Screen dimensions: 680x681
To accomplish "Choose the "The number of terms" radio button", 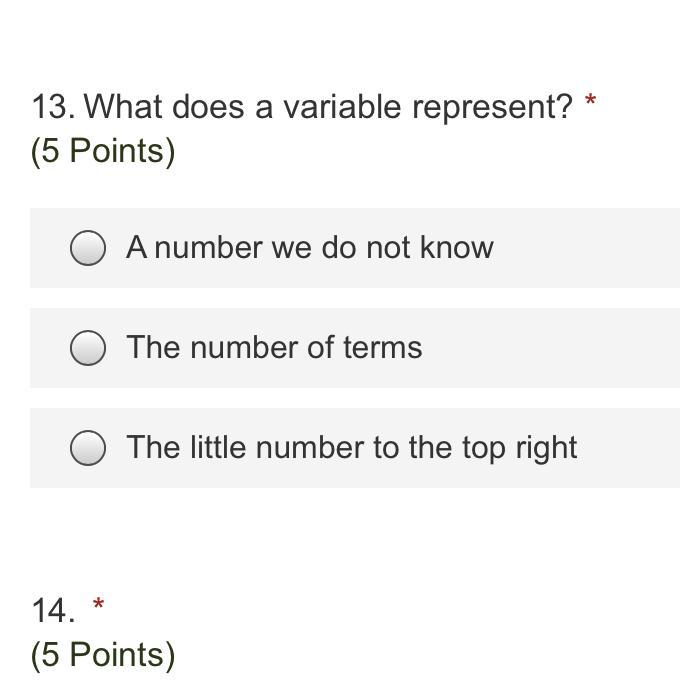I will 88,348.
